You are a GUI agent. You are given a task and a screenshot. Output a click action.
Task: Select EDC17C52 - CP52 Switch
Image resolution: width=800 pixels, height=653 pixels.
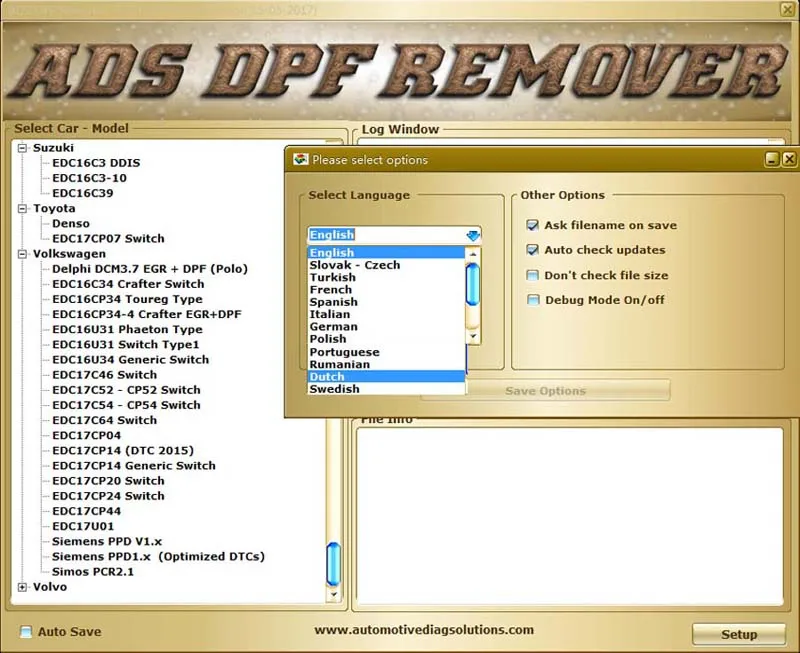tap(126, 390)
